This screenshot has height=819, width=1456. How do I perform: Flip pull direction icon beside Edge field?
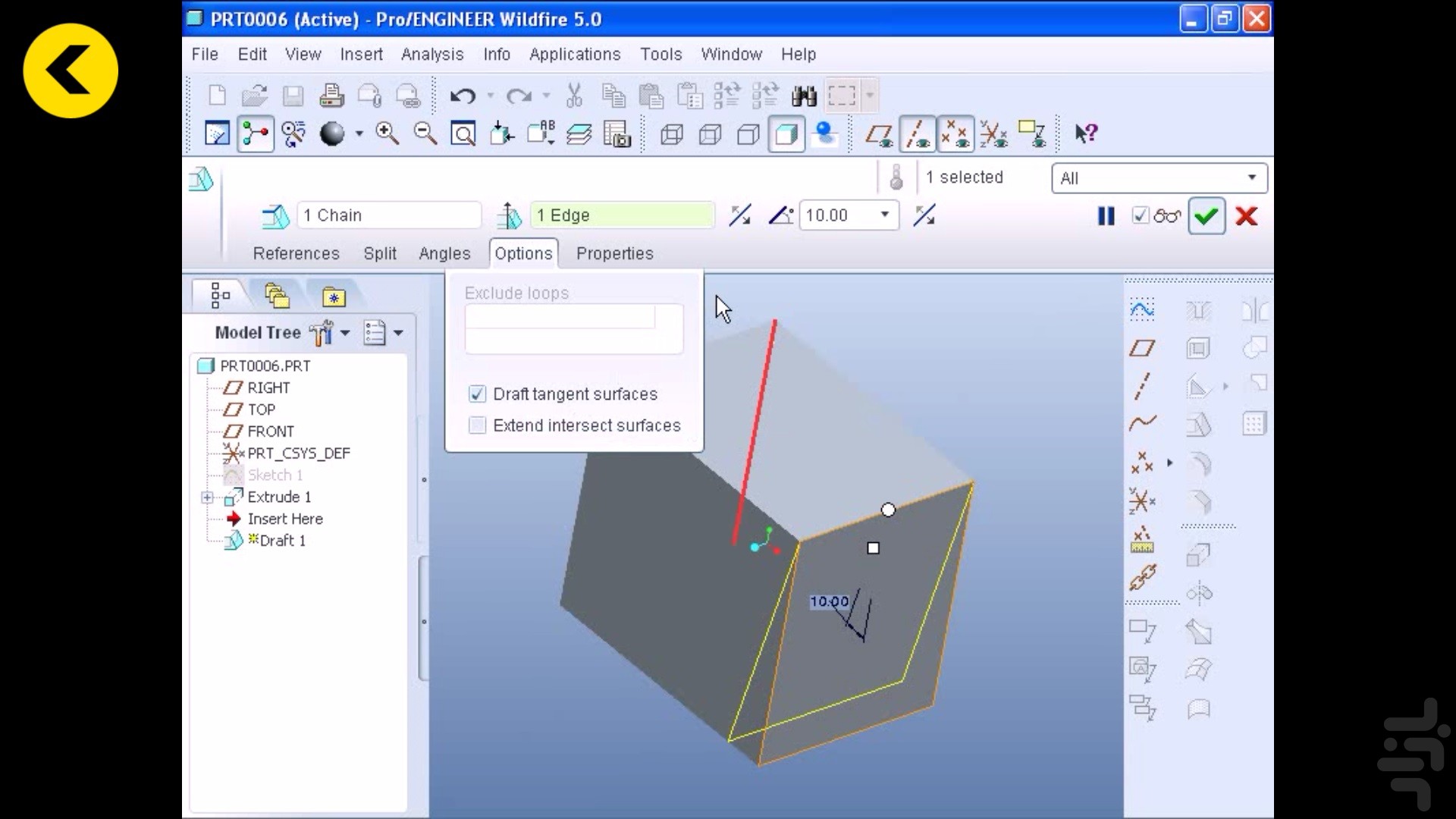pyautogui.click(x=740, y=215)
